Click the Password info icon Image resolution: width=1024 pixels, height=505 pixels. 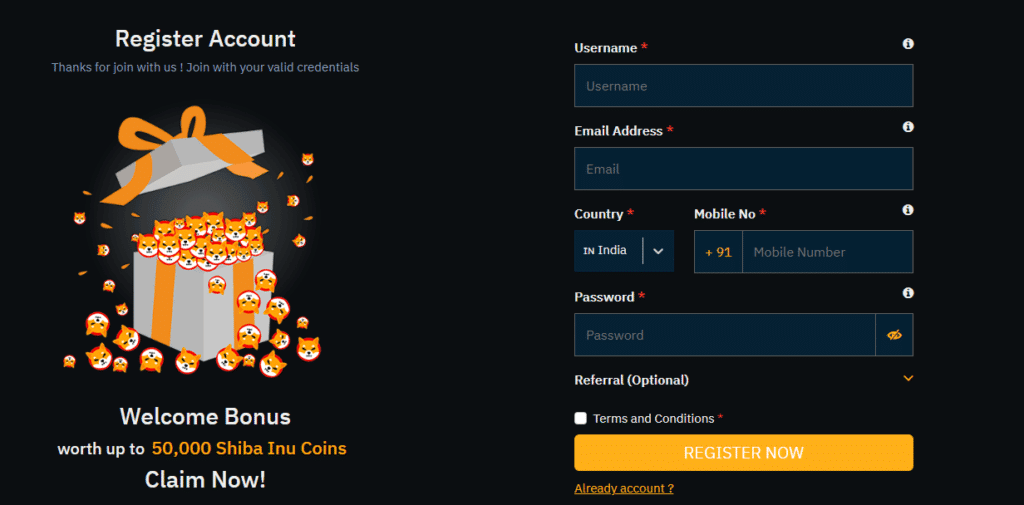tap(908, 293)
